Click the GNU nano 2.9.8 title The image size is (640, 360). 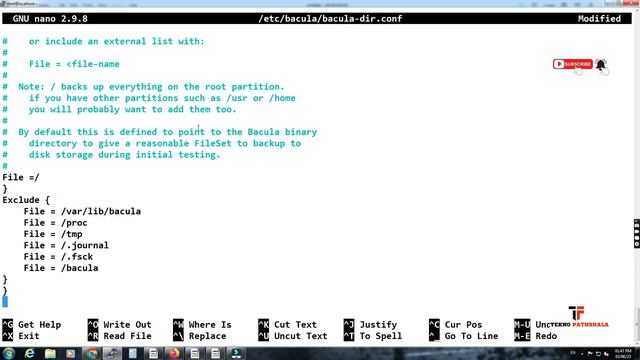pos(50,19)
